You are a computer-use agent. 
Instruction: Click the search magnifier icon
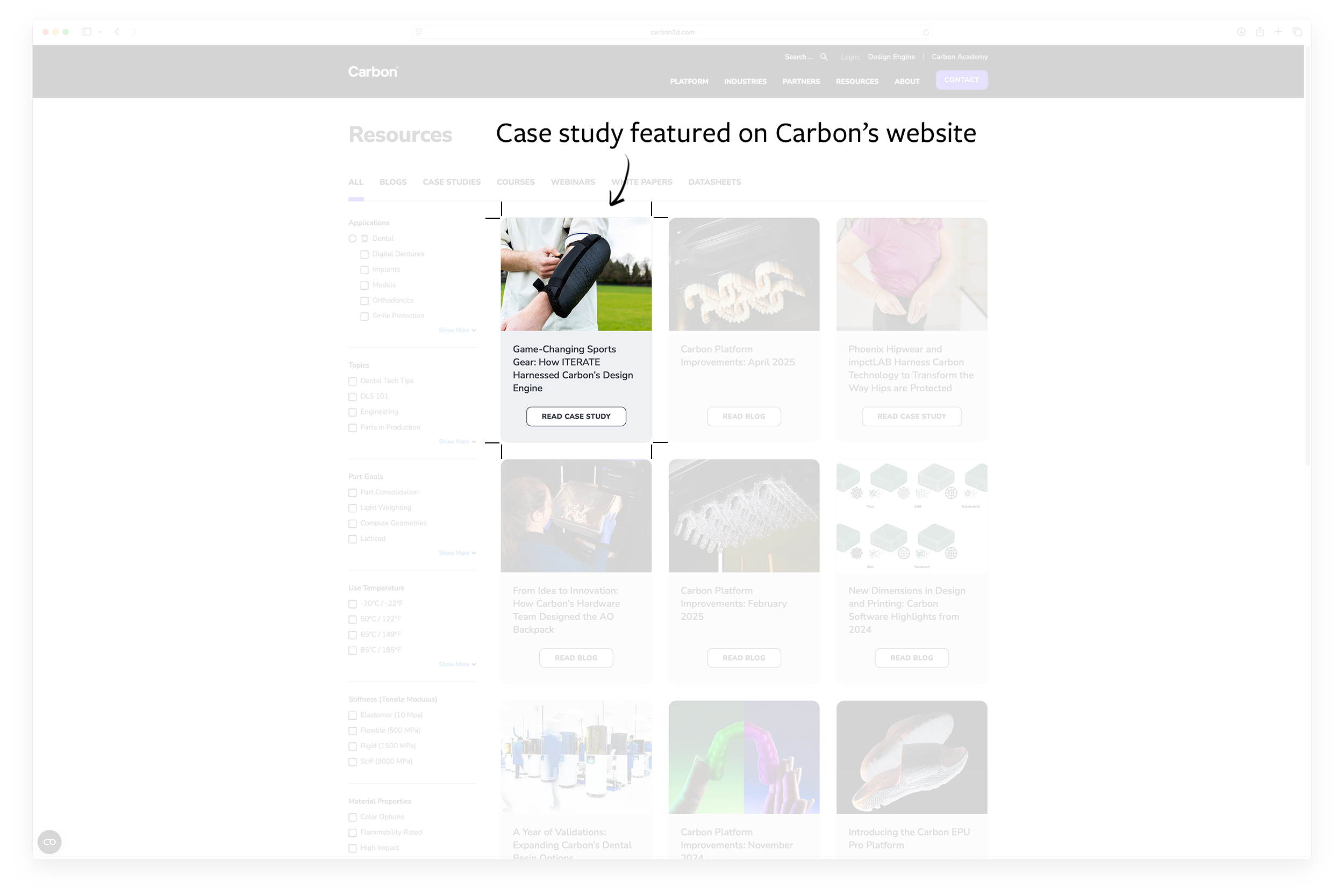coord(824,57)
